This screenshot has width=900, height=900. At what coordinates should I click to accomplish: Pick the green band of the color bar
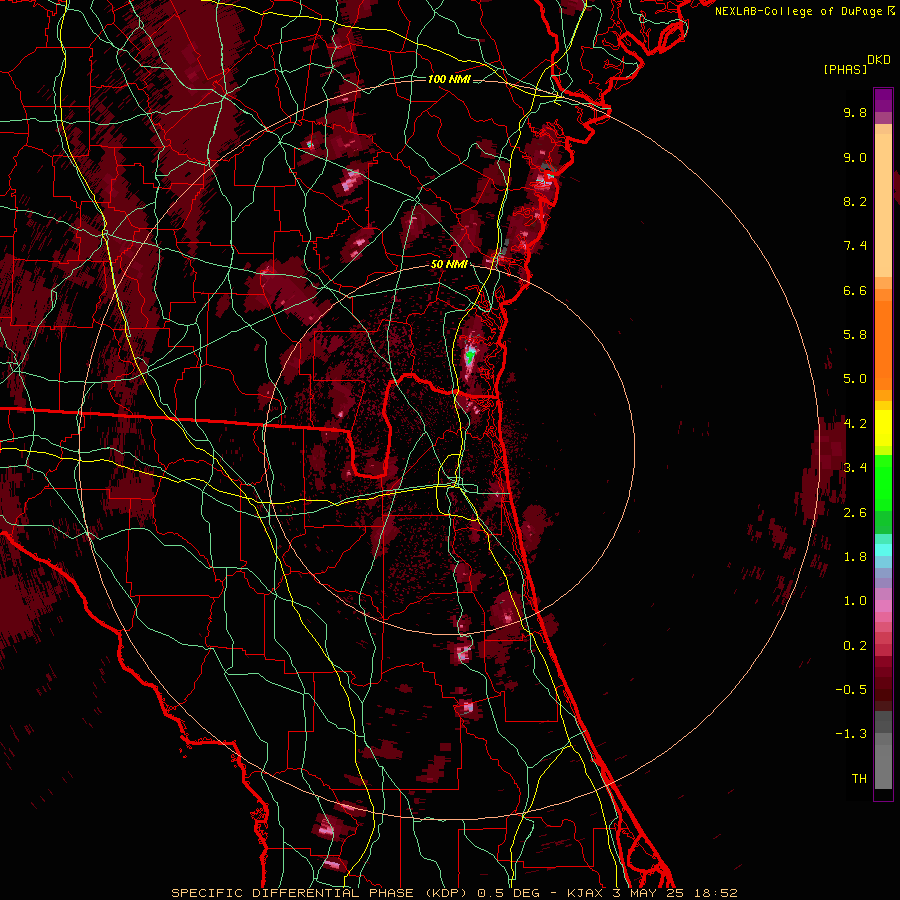883,482
